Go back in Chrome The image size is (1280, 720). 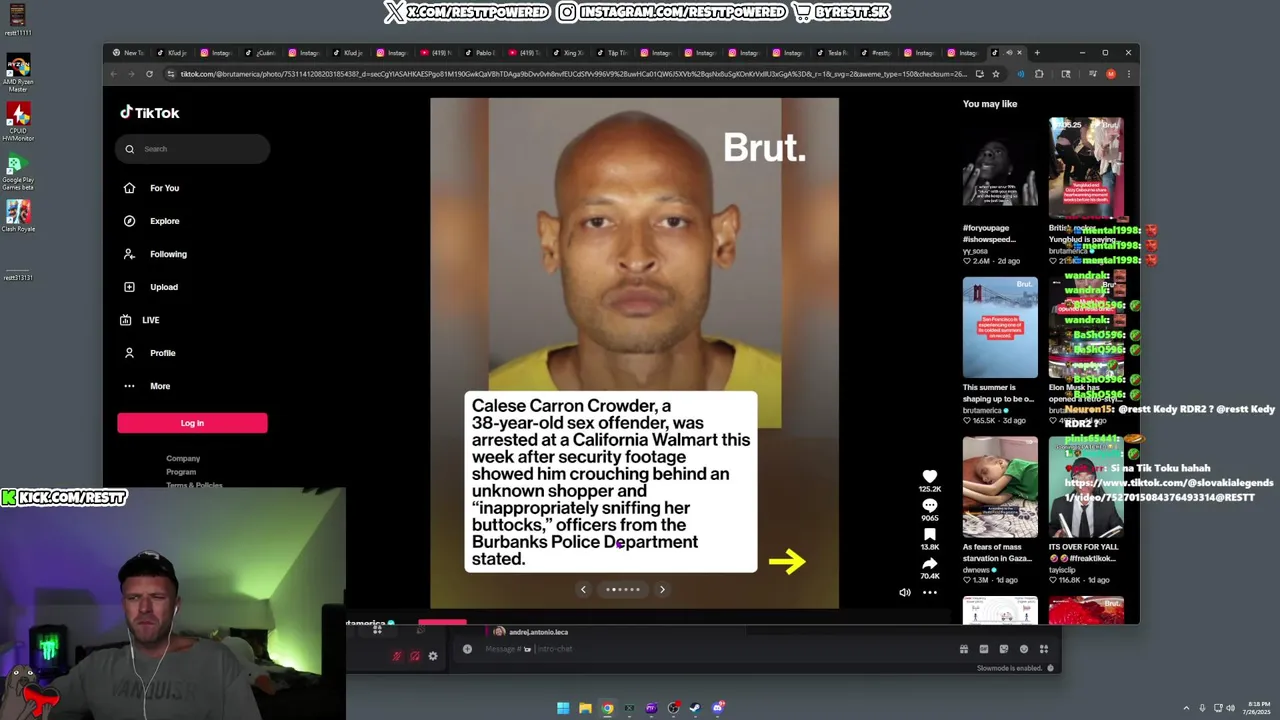113,74
